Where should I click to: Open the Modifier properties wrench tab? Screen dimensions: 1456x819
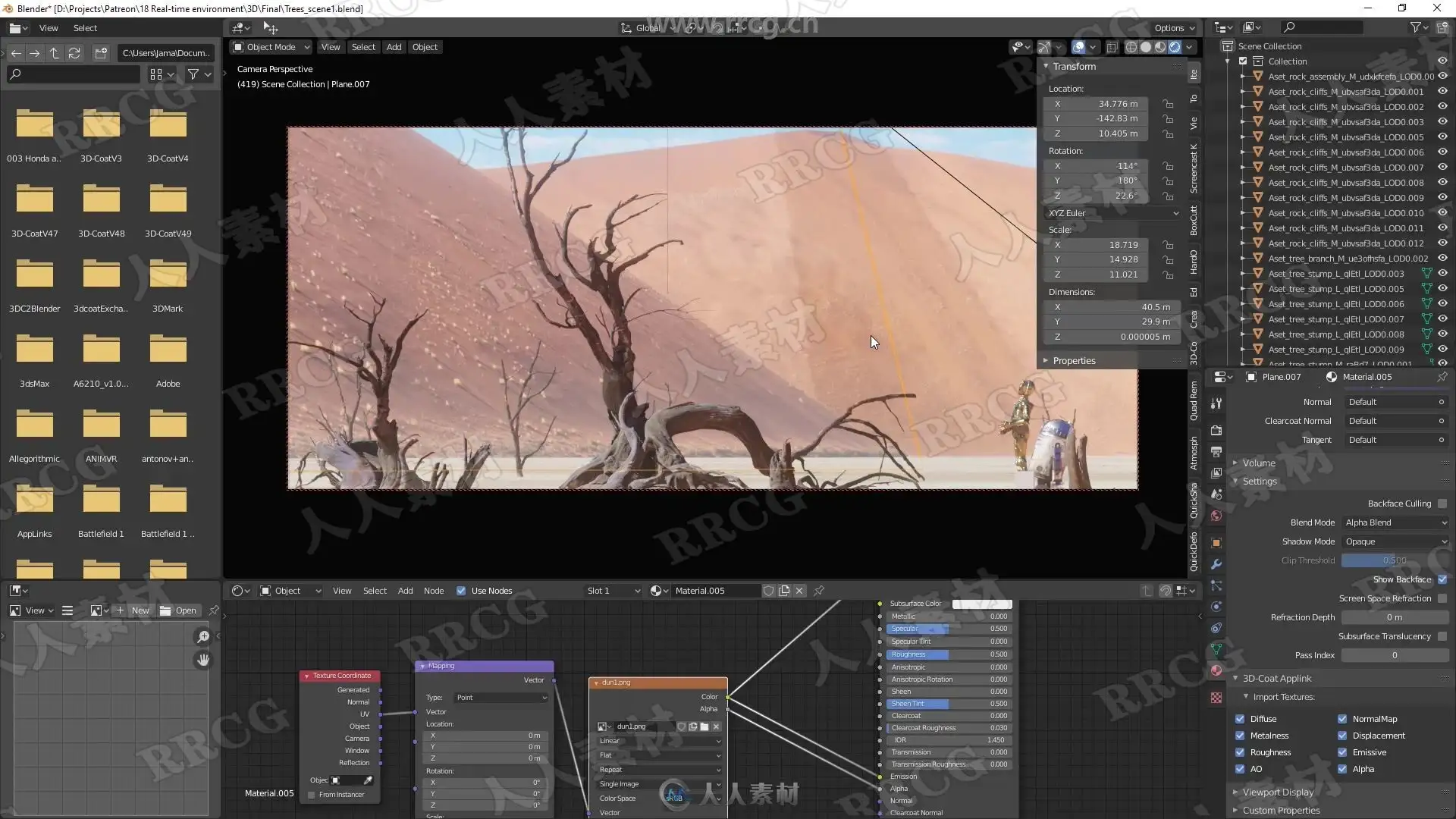tap(1216, 565)
